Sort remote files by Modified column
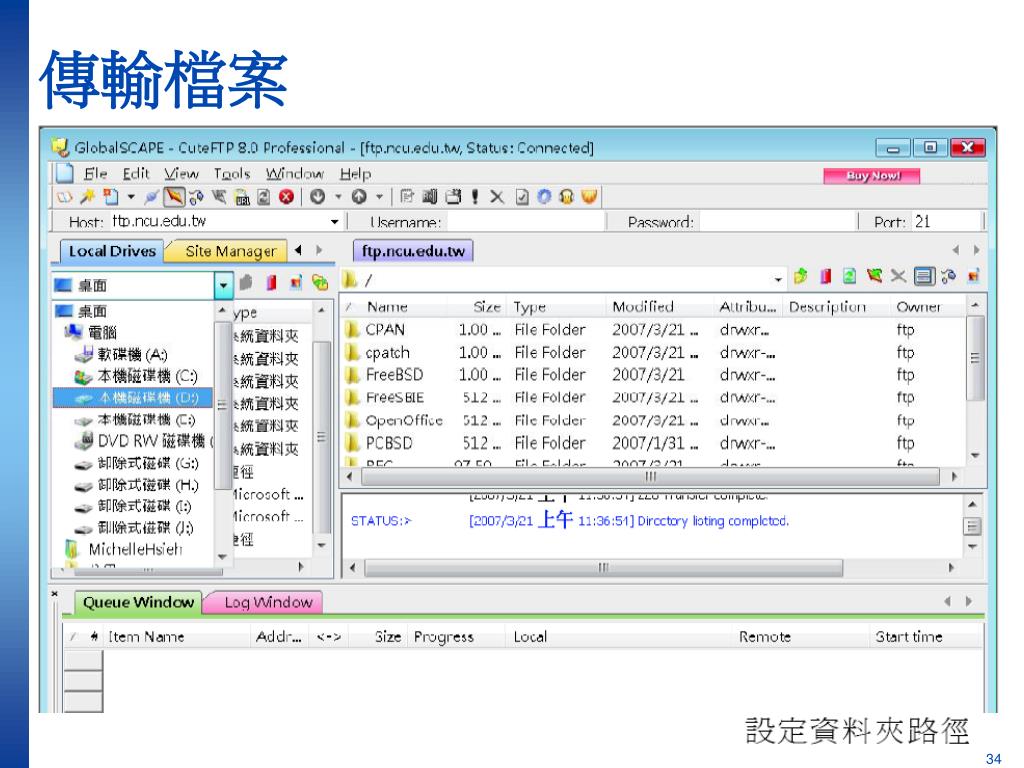Screen dimensions: 1024x768 660,307
